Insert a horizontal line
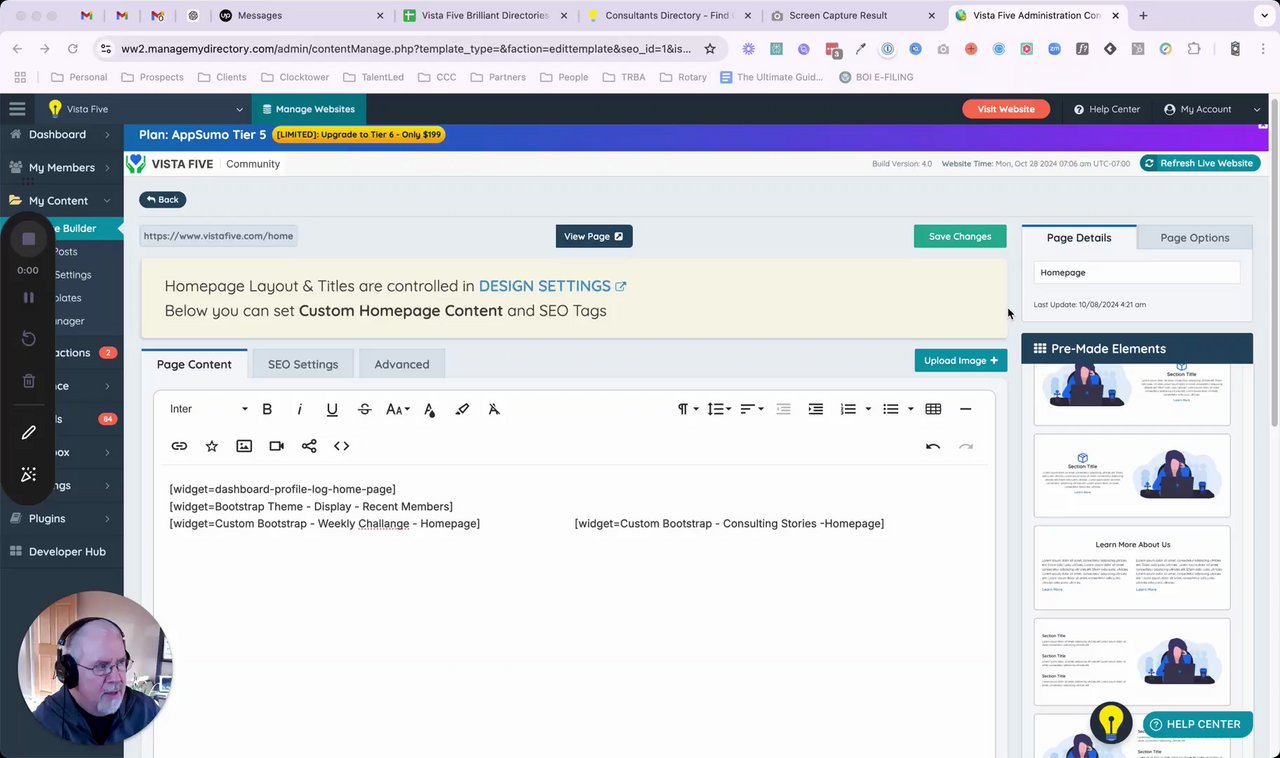 [x=965, y=409]
